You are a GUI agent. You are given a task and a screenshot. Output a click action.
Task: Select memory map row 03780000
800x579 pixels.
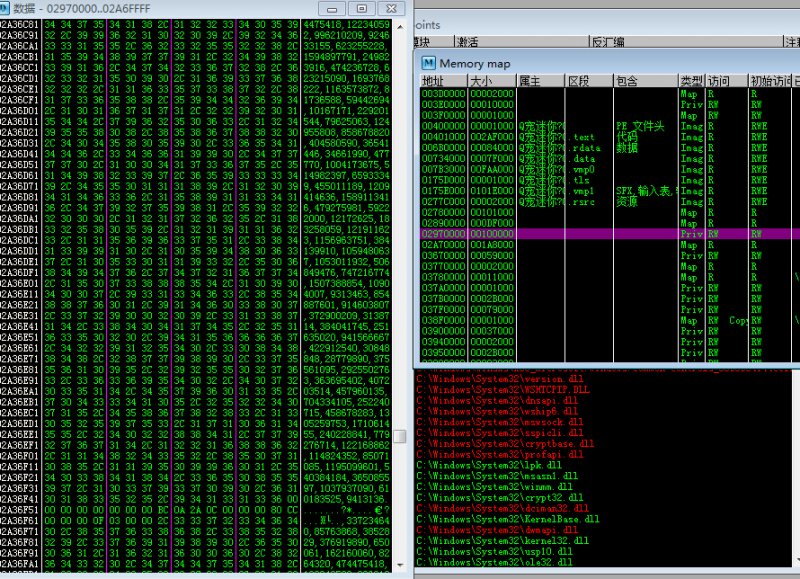pos(610,277)
